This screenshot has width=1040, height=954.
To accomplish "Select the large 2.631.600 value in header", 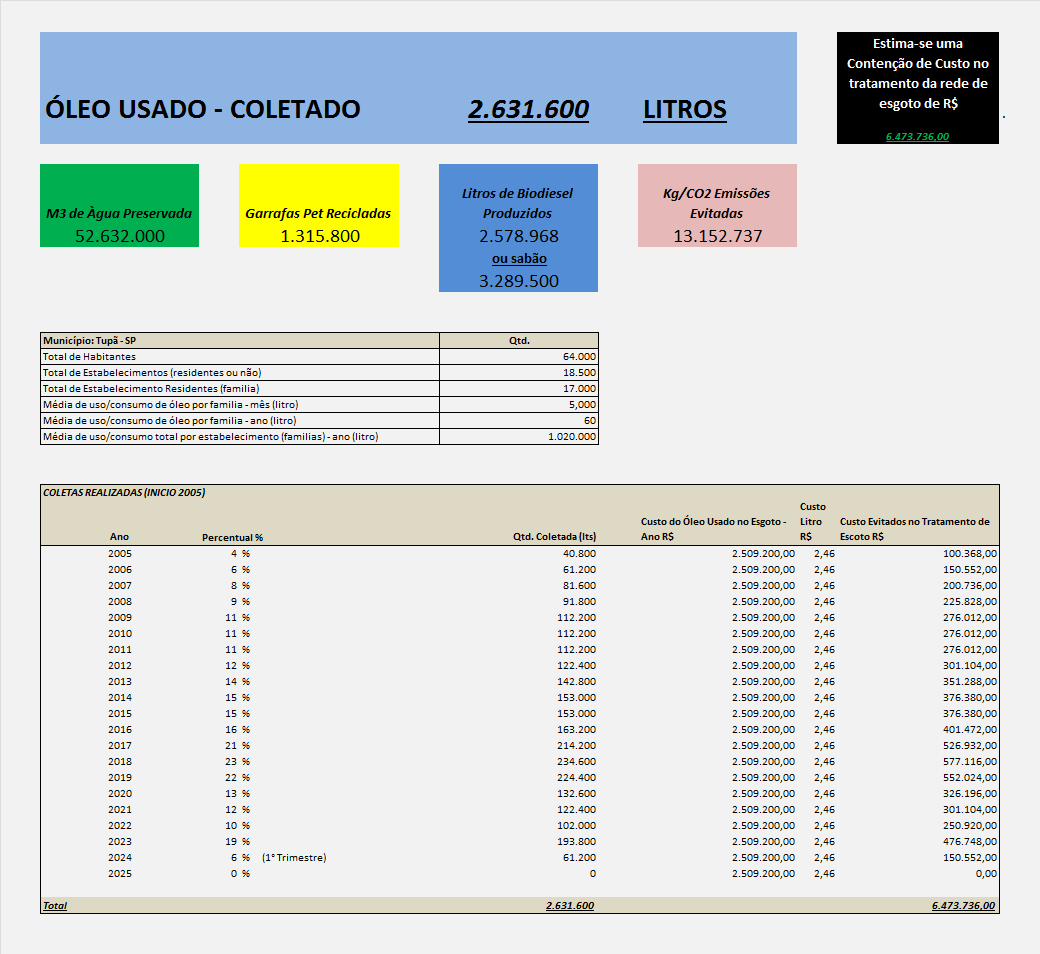I will (528, 109).
